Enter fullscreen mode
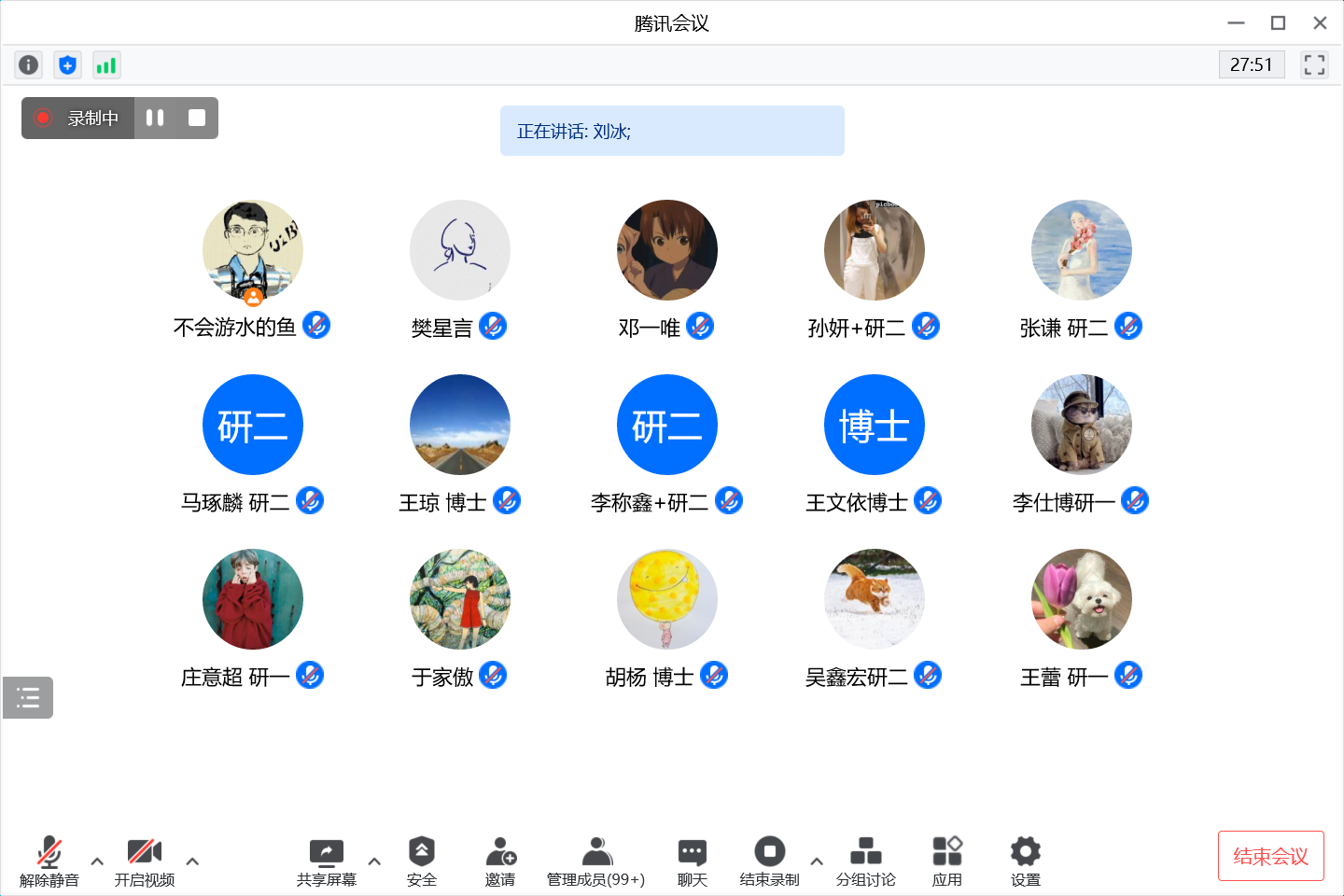 click(1314, 64)
